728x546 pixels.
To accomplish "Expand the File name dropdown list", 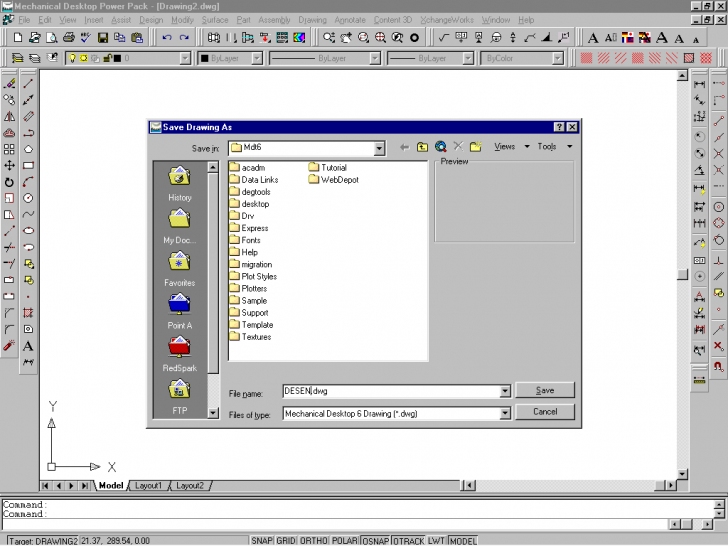I will pos(505,391).
